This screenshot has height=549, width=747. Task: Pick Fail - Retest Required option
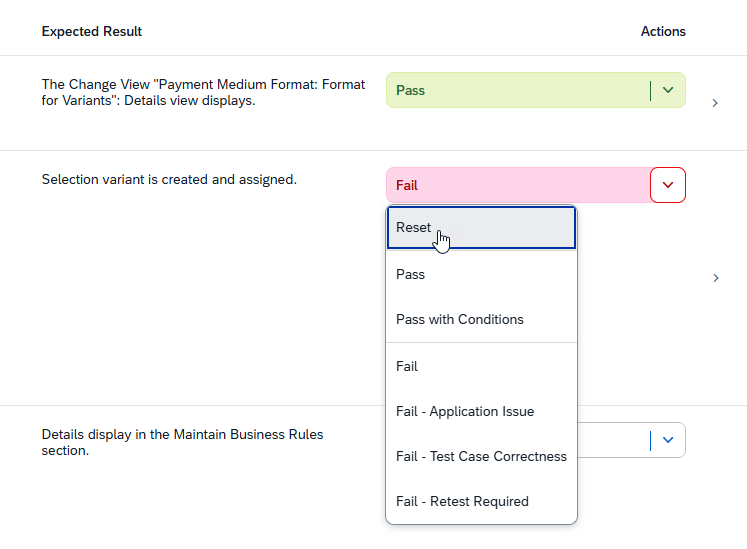[x=481, y=502]
